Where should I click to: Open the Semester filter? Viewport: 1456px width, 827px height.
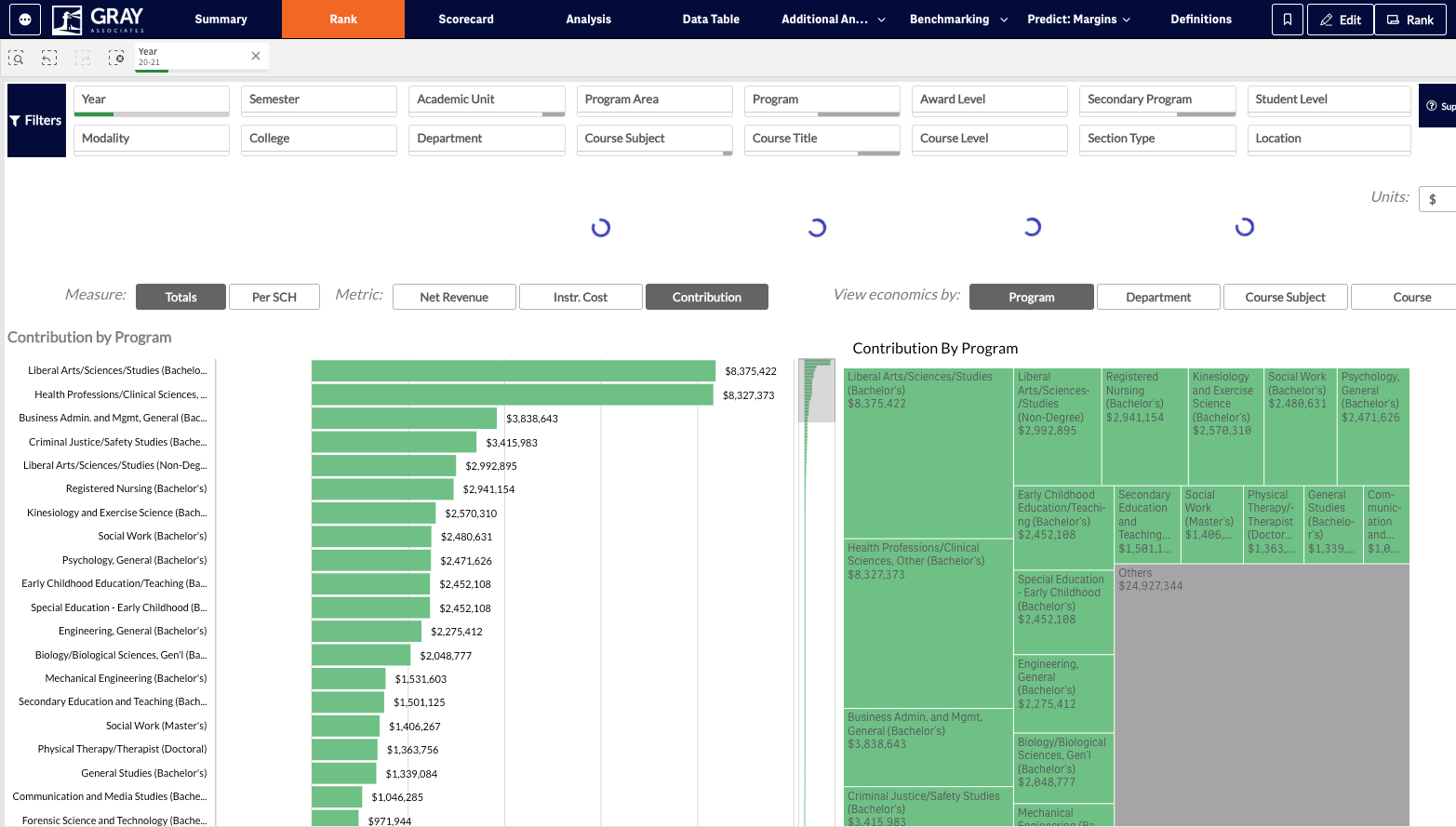pos(319,100)
